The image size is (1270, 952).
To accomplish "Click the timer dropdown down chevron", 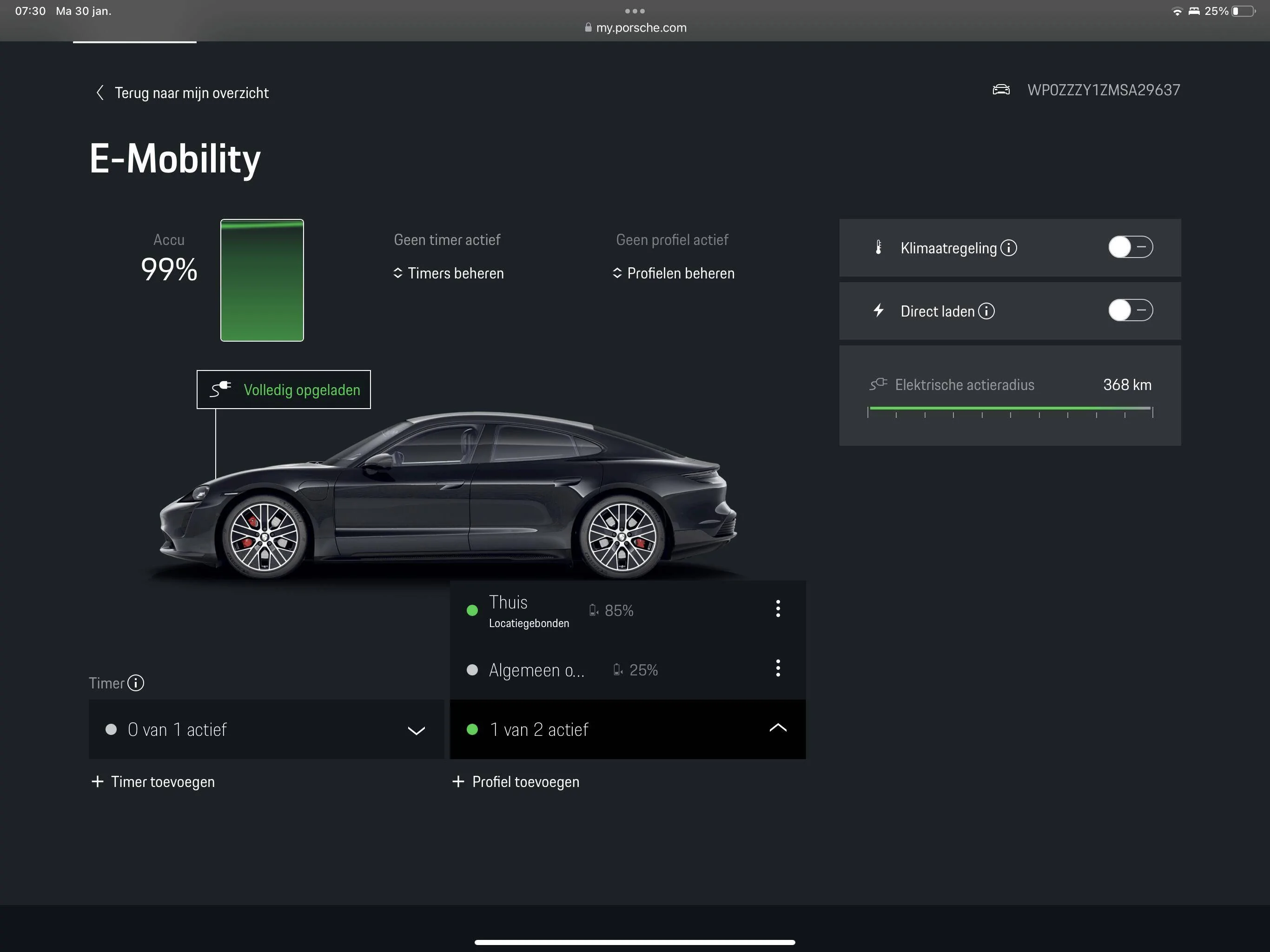I will [416, 730].
